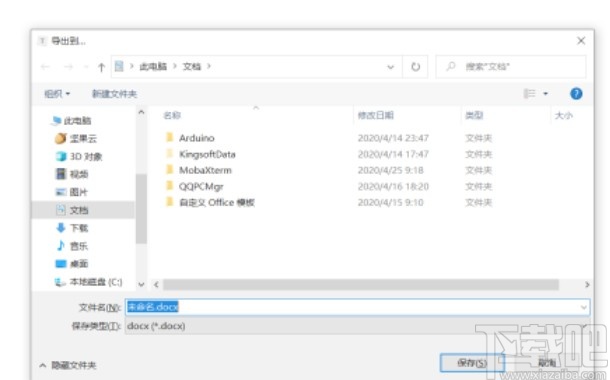610x380 pixels.
Task: Open the 保存类型 docx dropdown
Action: [x=357, y=326]
